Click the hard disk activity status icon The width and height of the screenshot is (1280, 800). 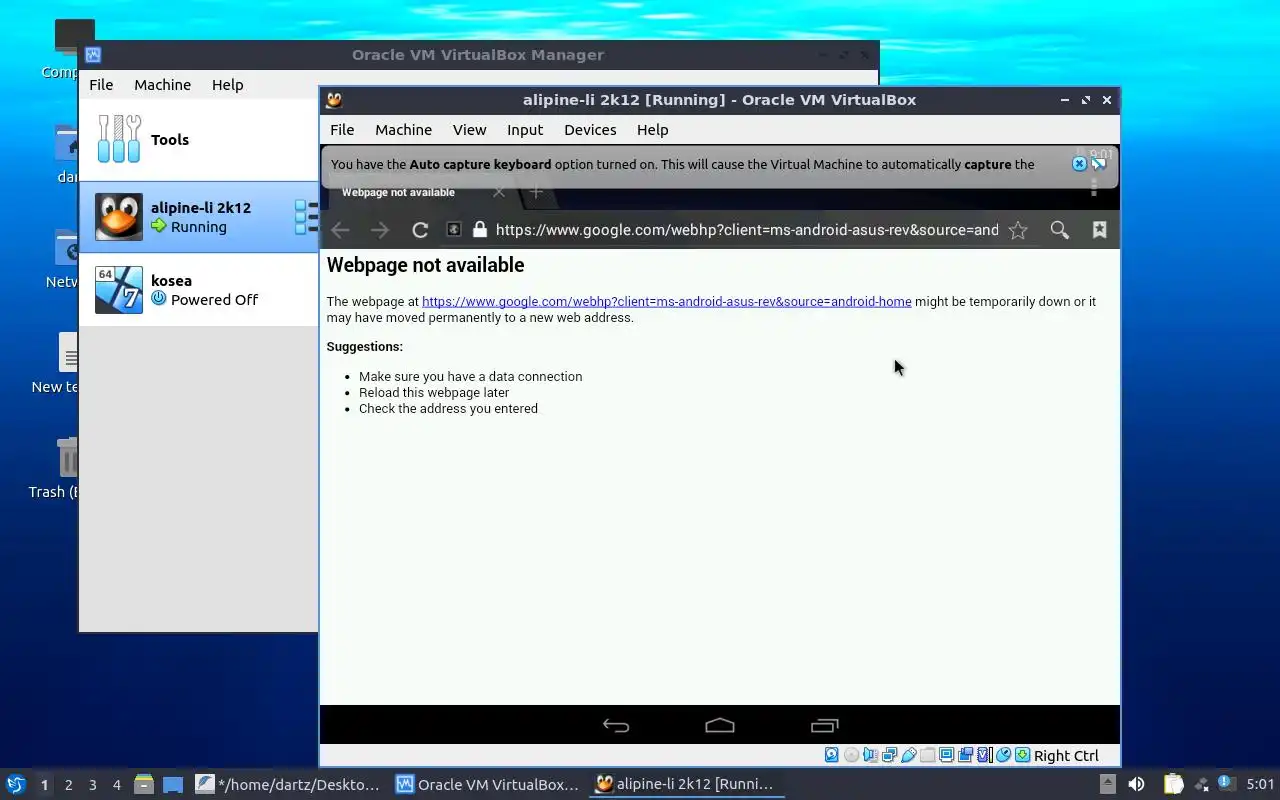tap(832, 755)
